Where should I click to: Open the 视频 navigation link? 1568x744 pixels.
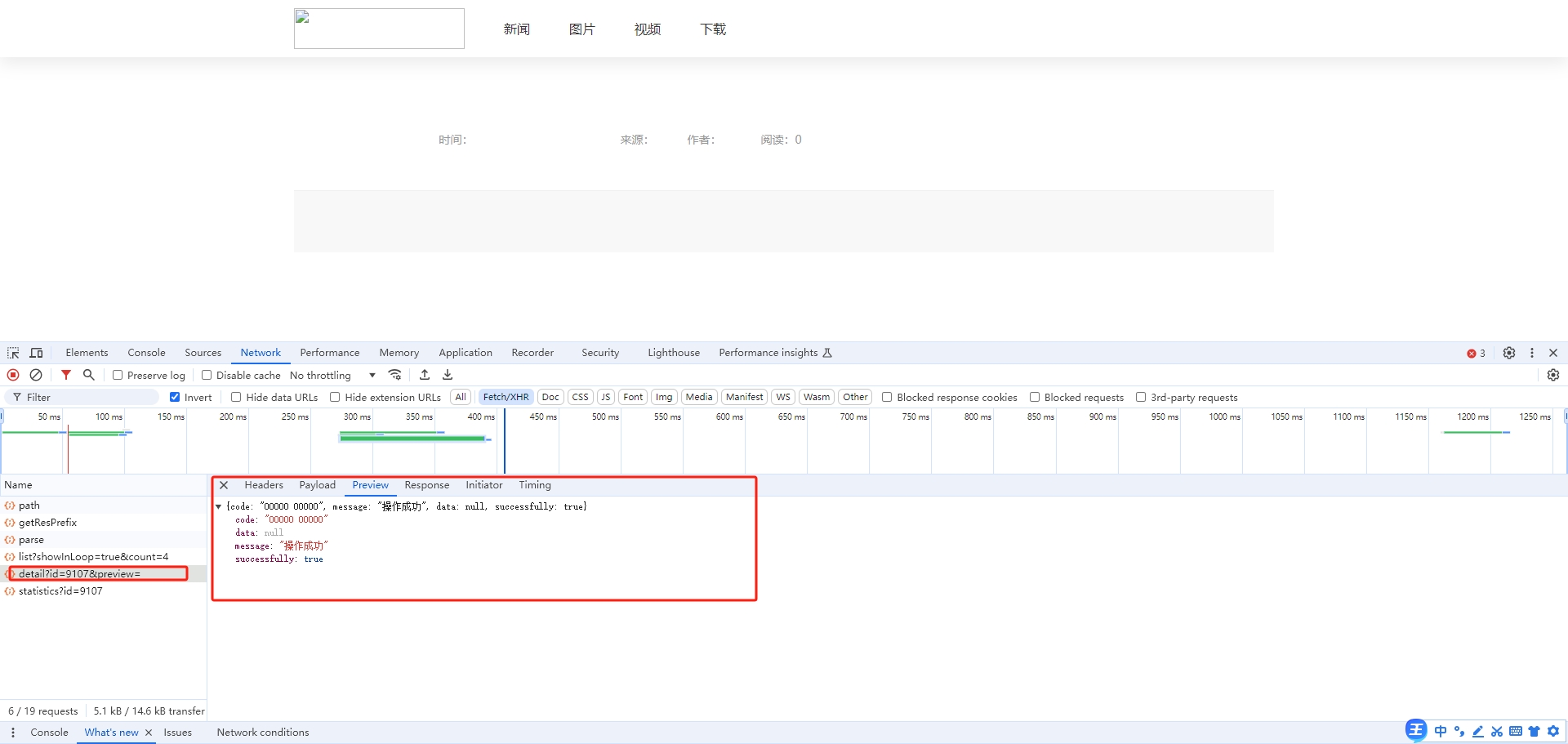coord(648,29)
